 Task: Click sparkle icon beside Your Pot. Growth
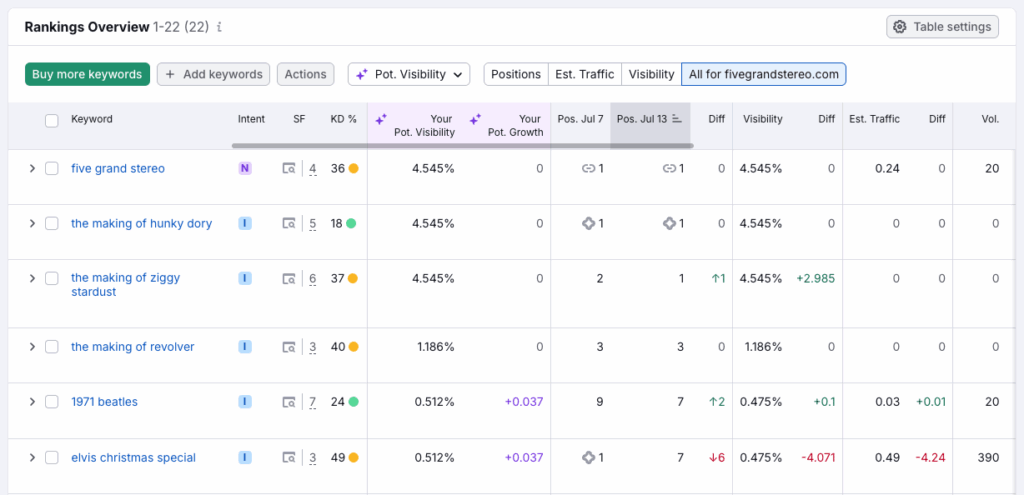pyautogui.click(x=475, y=119)
